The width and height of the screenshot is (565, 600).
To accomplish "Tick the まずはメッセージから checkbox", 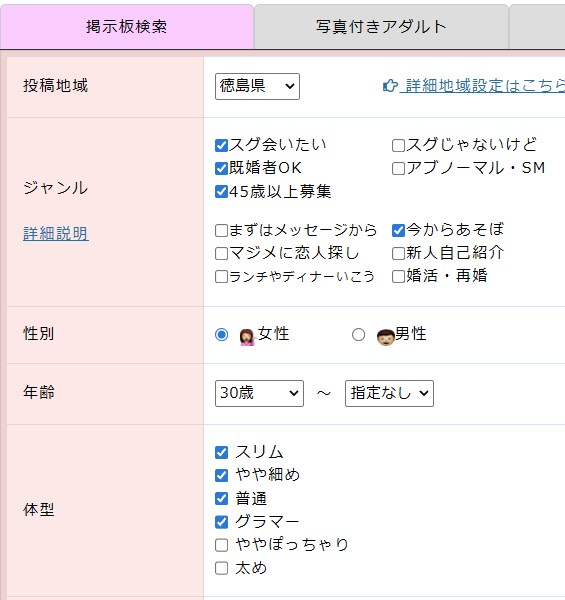I will click(x=221, y=231).
